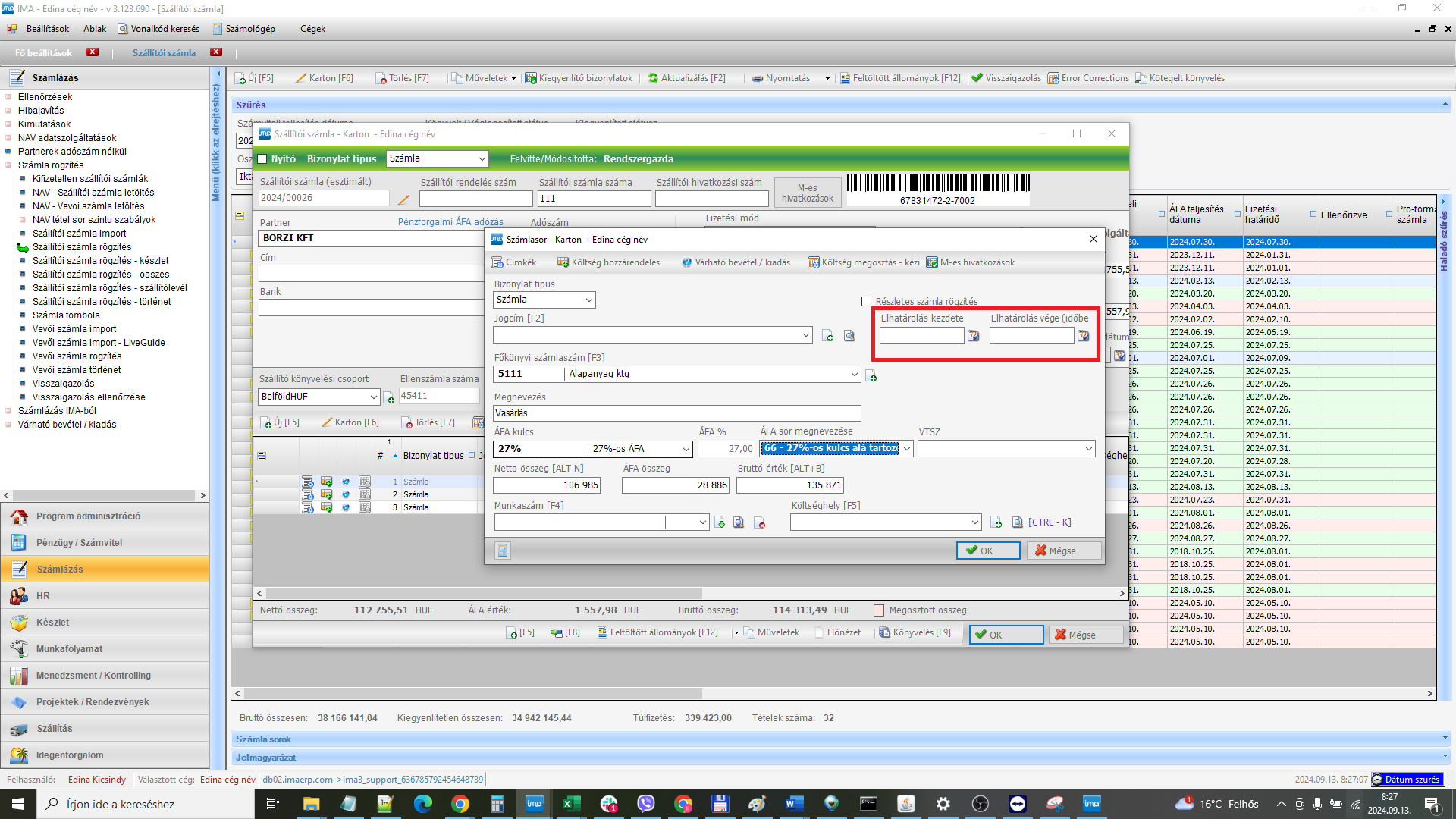
Task: Open ÁFA kulcs 27% dropdown
Action: pyautogui.click(x=686, y=449)
